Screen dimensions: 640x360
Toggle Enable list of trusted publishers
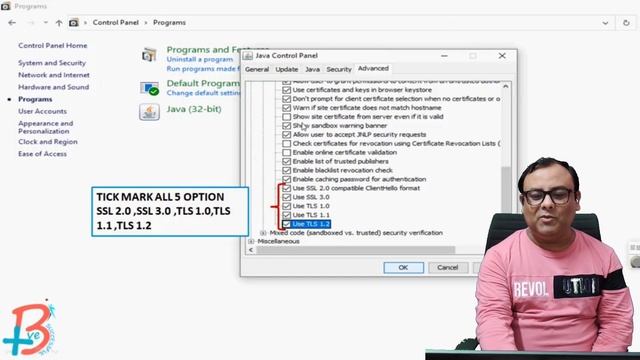[x=287, y=162]
